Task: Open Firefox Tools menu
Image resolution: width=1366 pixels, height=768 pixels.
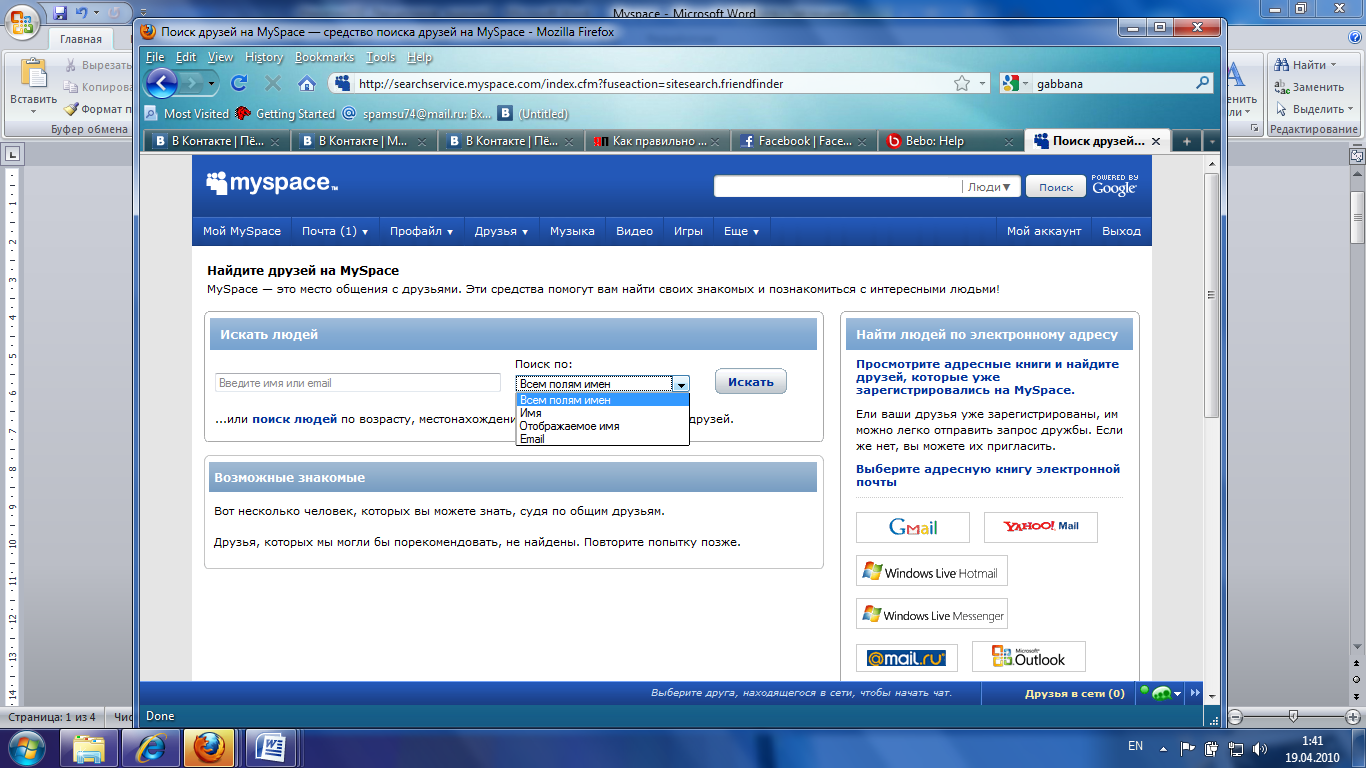Action: point(381,57)
